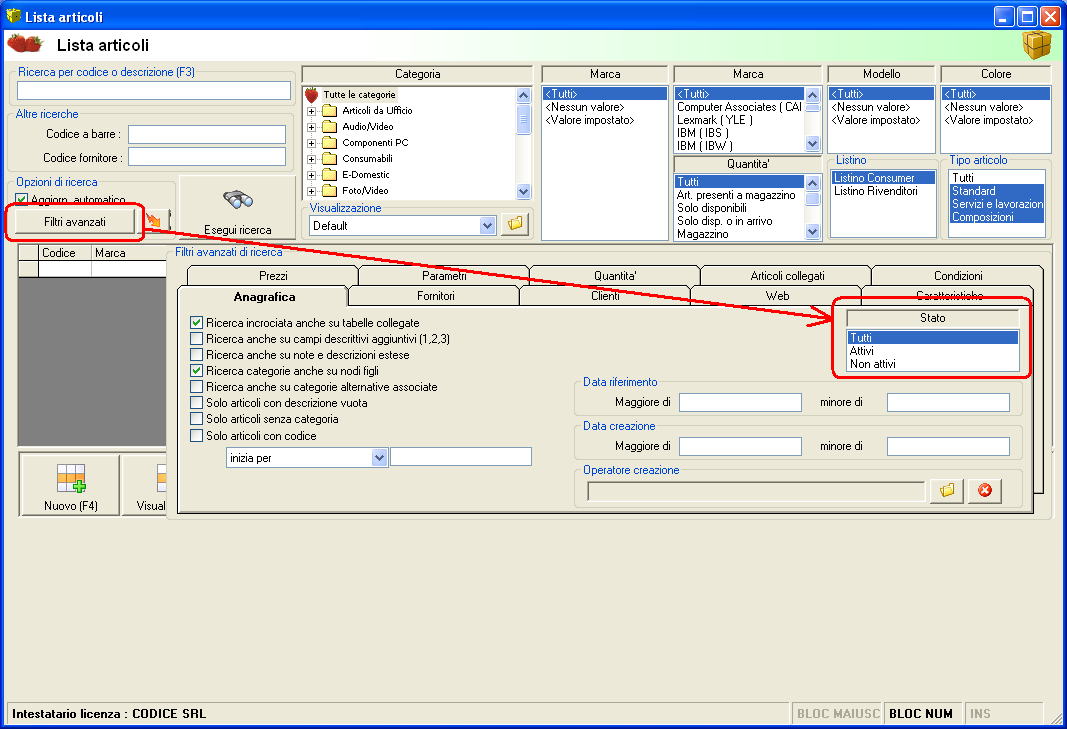1067x729 pixels.
Task: Click the Modello header button
Action: [x=881, y=74]
